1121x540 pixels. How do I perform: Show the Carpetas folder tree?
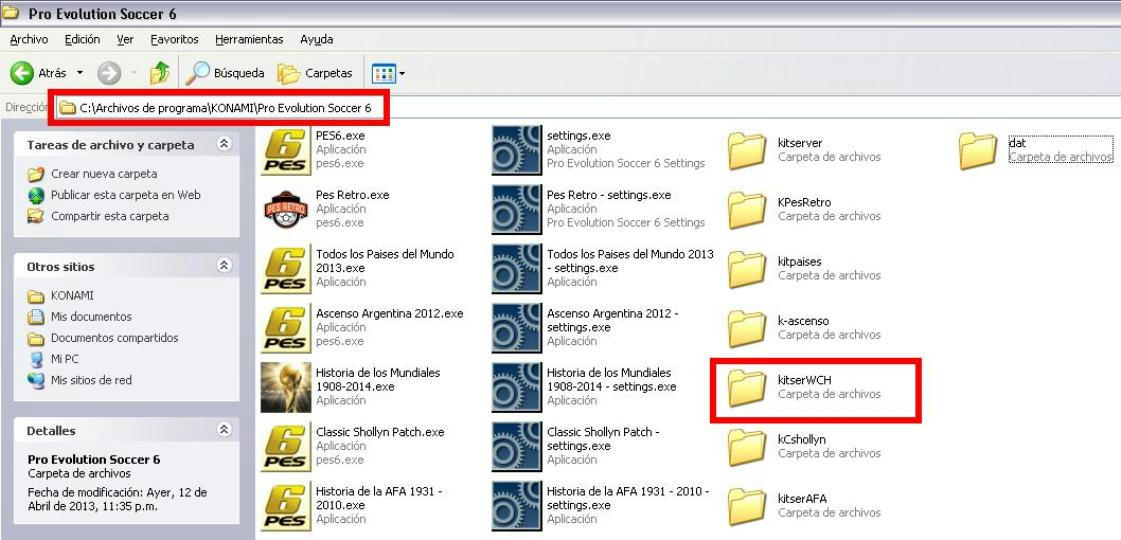click(315, 73)
